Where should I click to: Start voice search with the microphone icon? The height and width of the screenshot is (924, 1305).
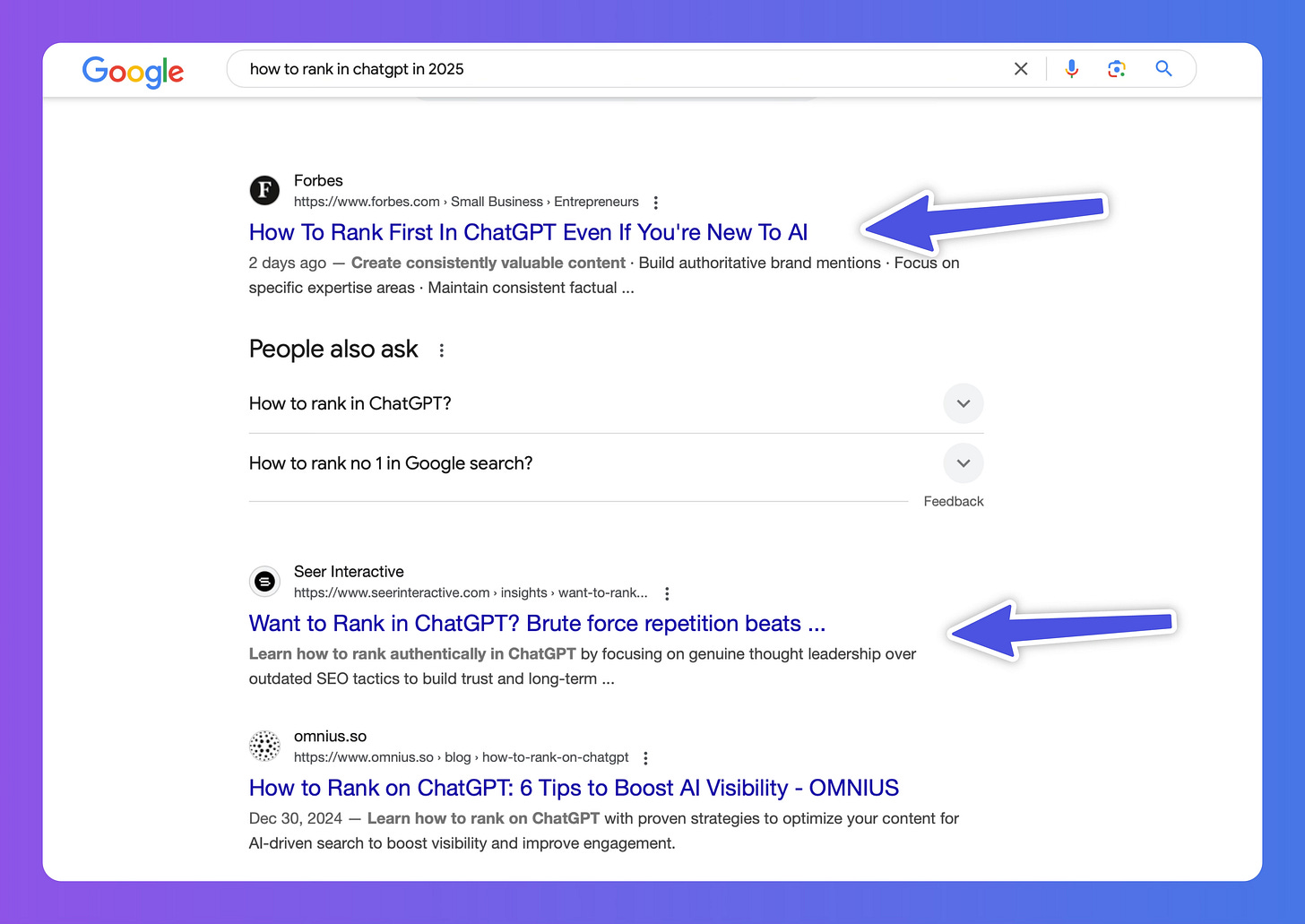point(1071,69)
